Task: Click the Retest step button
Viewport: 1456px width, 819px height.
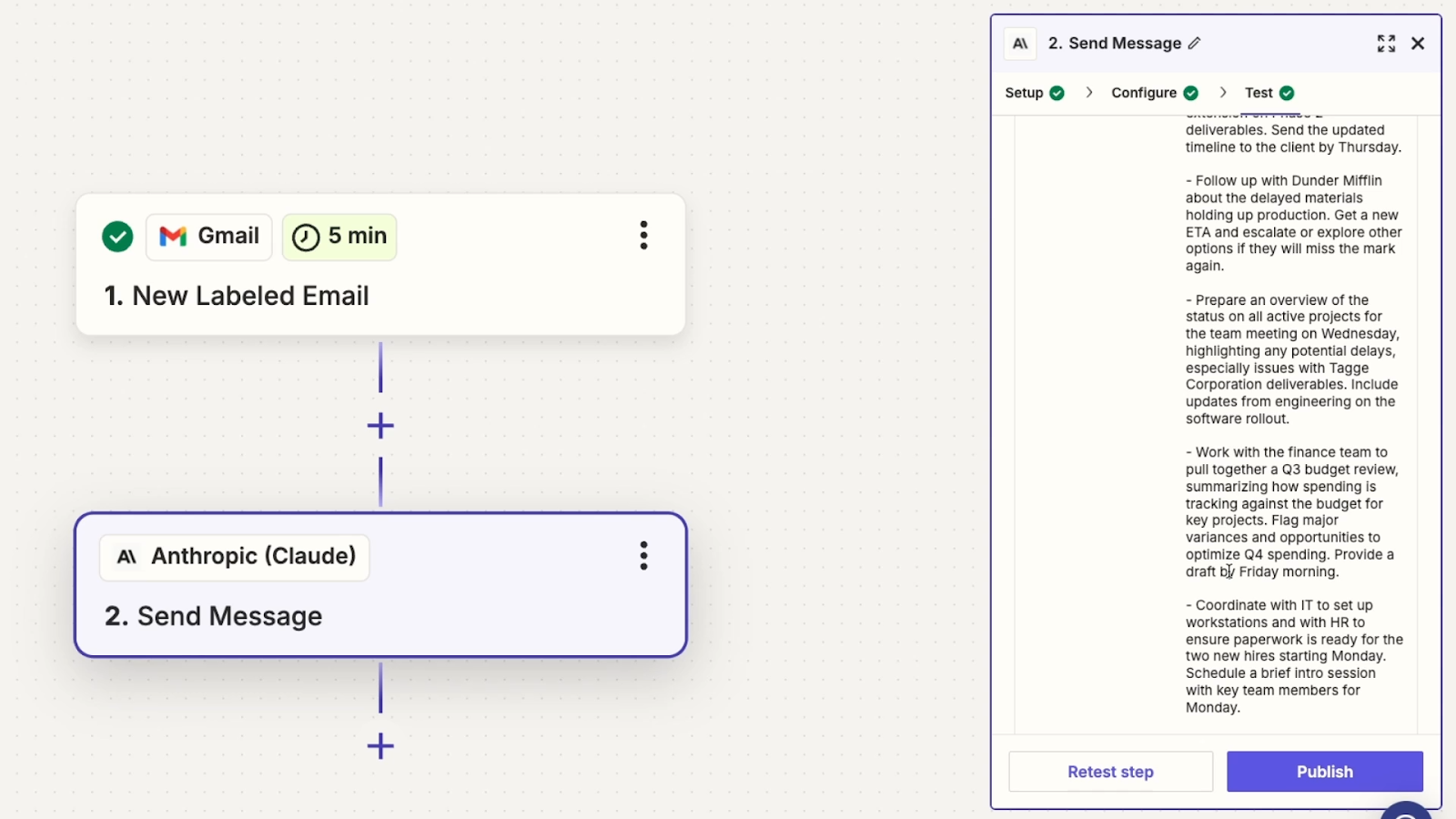Action: tap(1110, 772)
